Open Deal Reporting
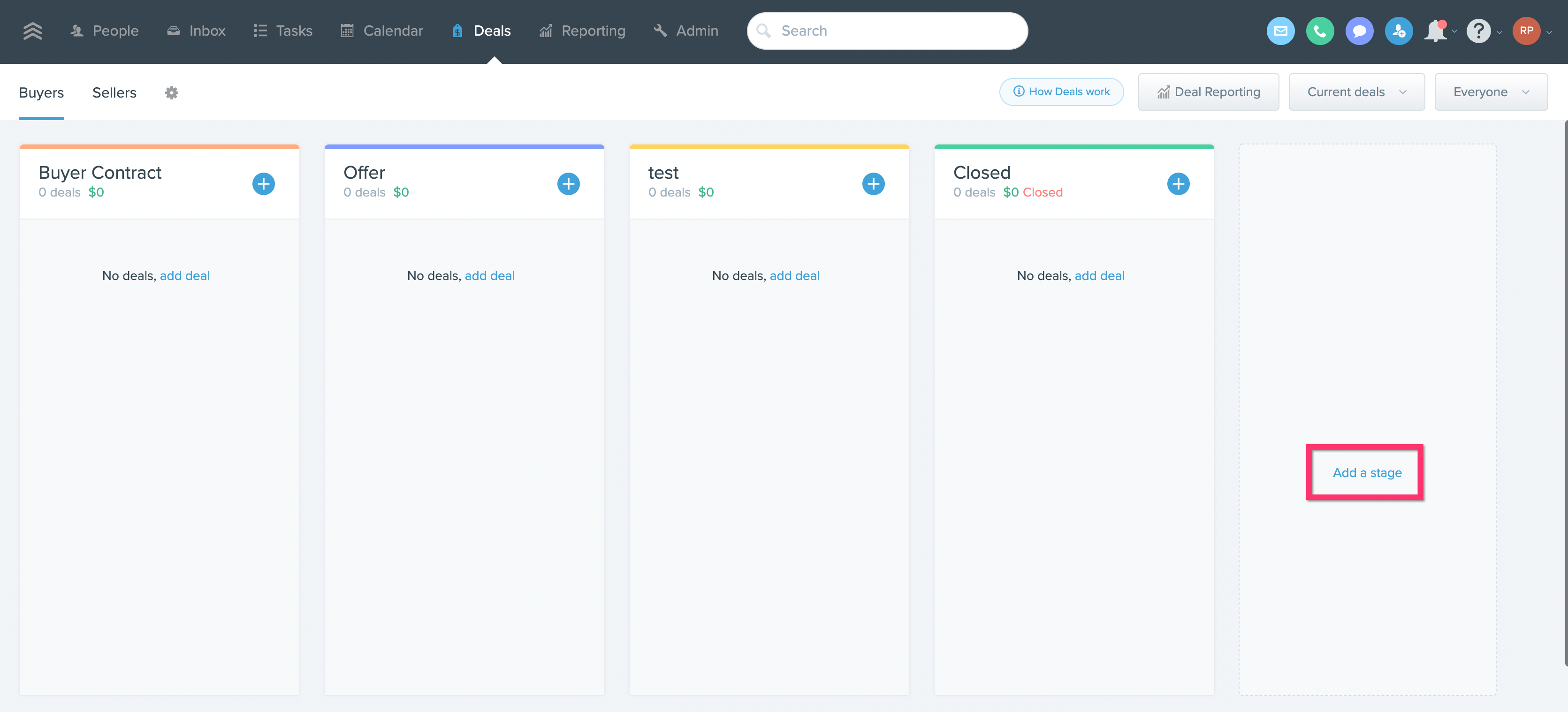This screenshot has width=1568, height=712. (x=1208, y=92)
